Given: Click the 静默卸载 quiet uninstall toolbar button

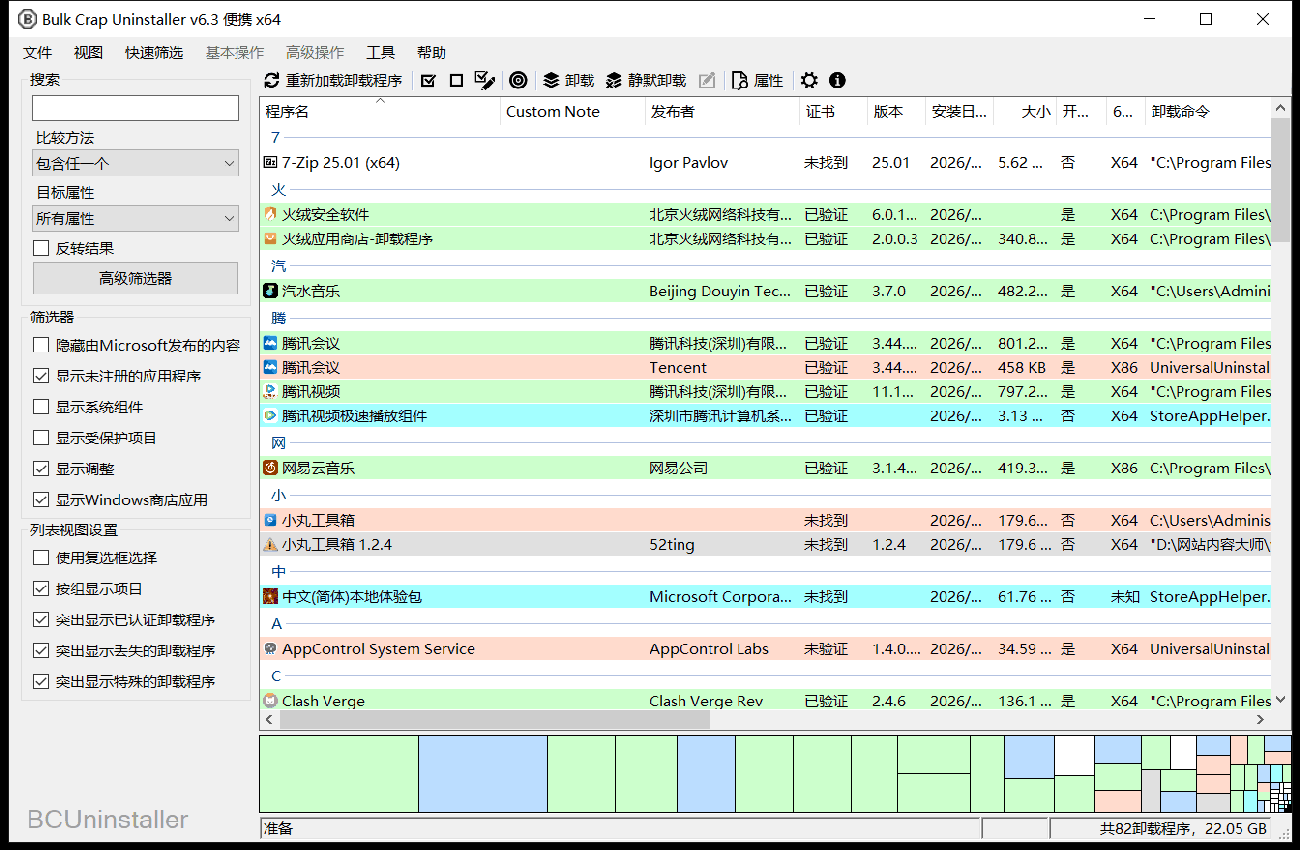Looking at the screenshot, I should pos(646,81).
